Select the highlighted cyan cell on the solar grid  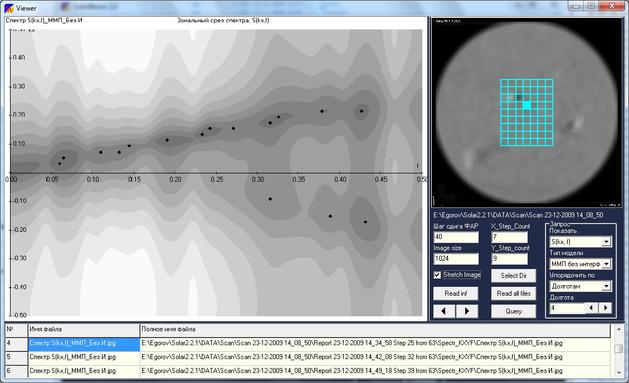click(x=527, y=105)
